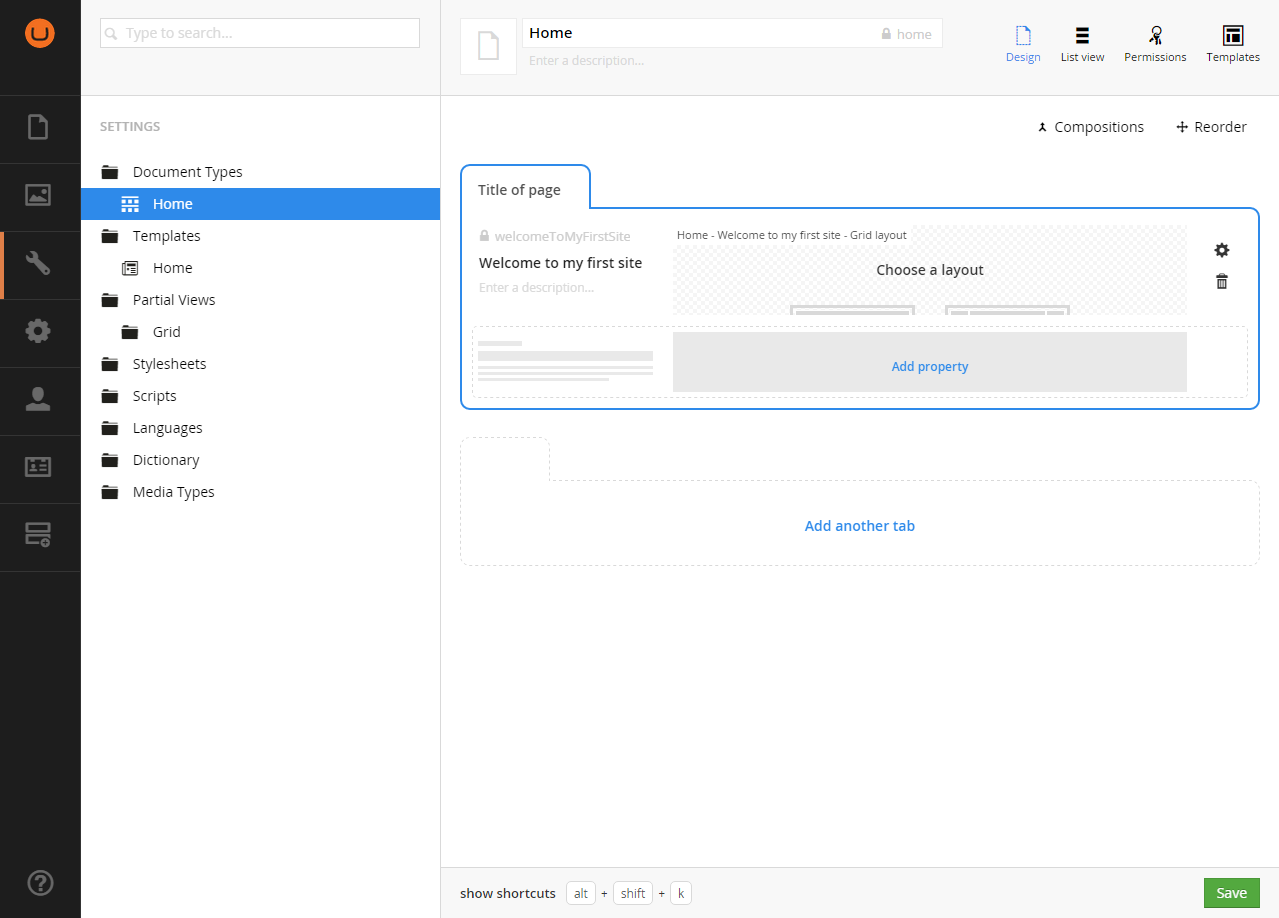Open the Users section icon
The height and width of the screenshot is (918, 1279).
pos(38,400)
